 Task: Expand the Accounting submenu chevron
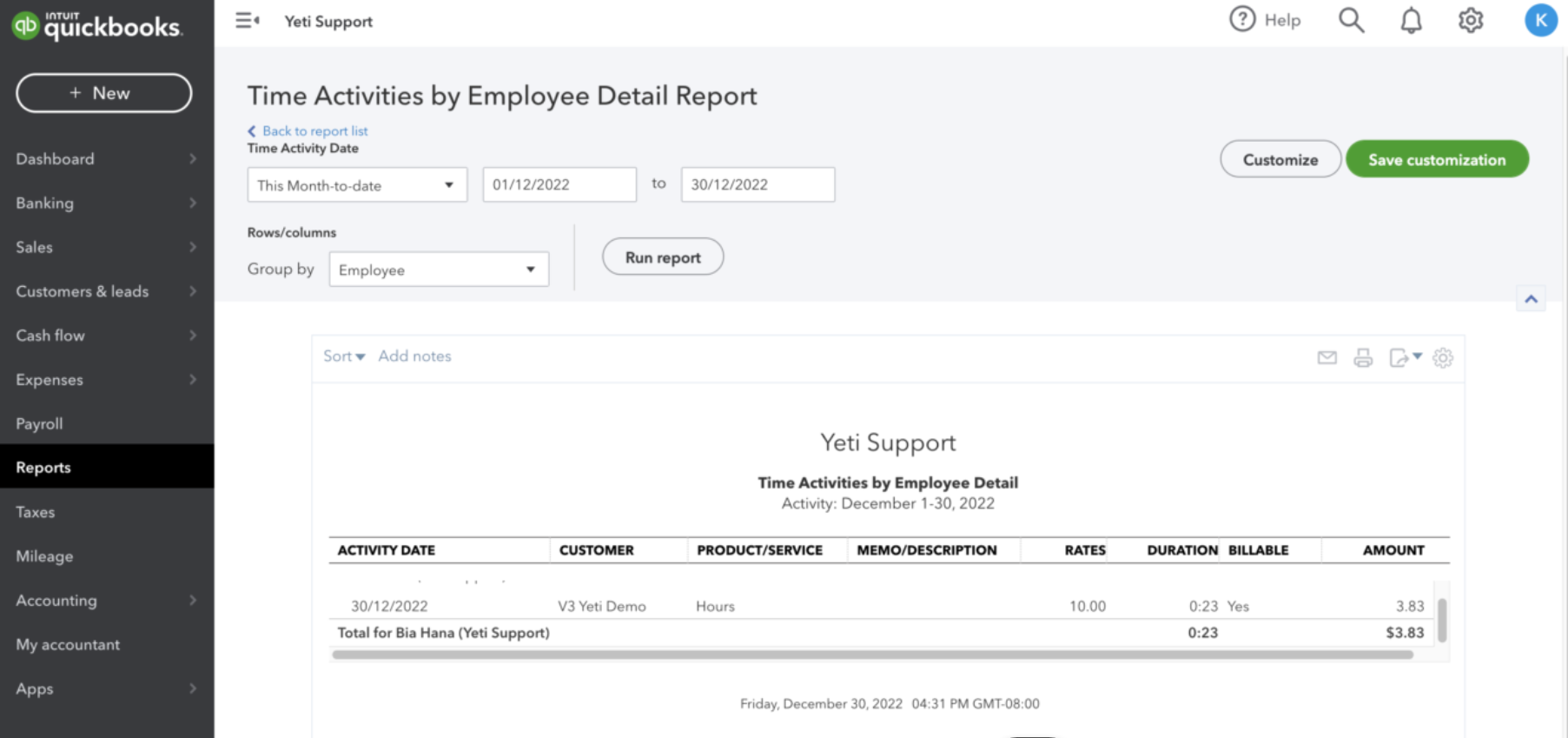coord(193,601)
